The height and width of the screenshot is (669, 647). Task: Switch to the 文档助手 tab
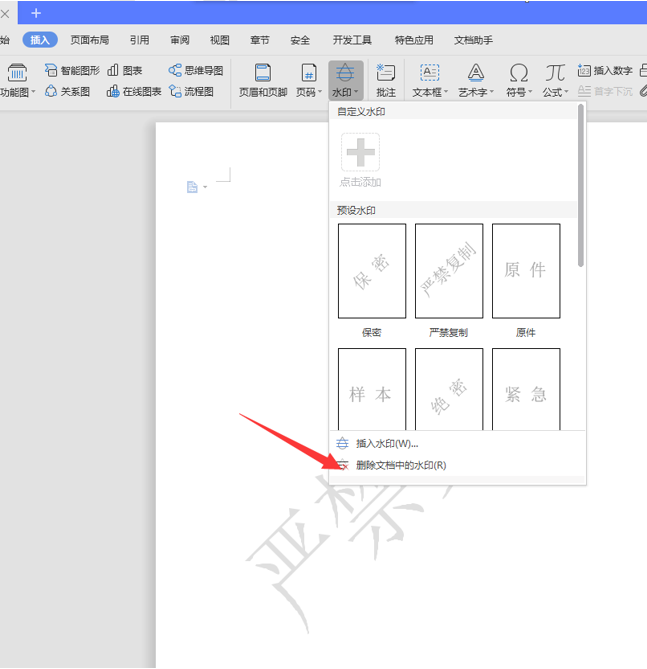pos(473,40)
